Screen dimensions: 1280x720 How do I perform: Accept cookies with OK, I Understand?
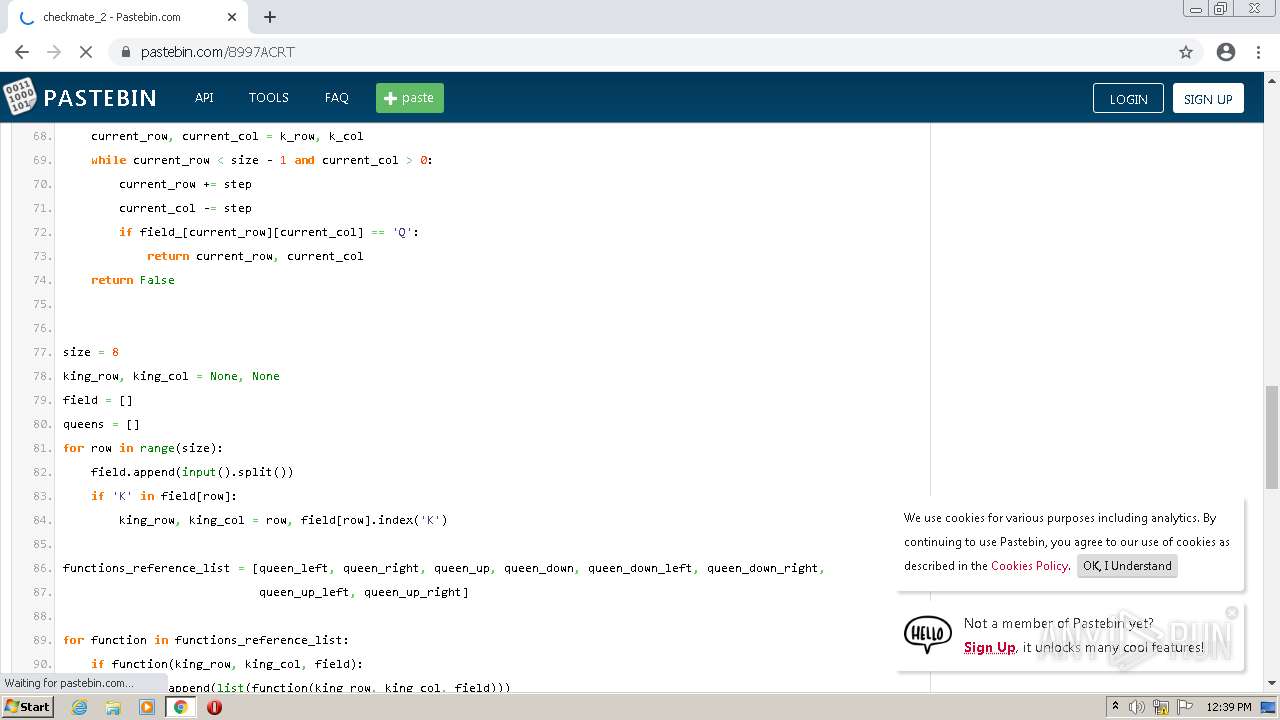1127,566
